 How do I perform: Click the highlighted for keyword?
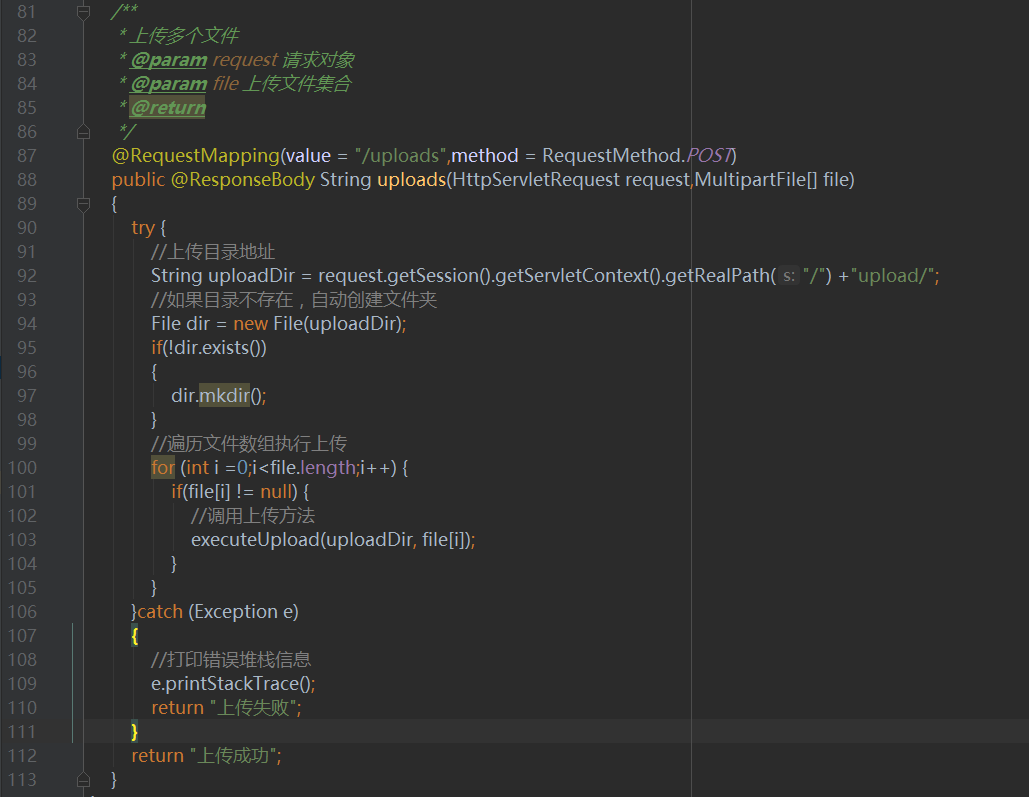tap(163, 468)
